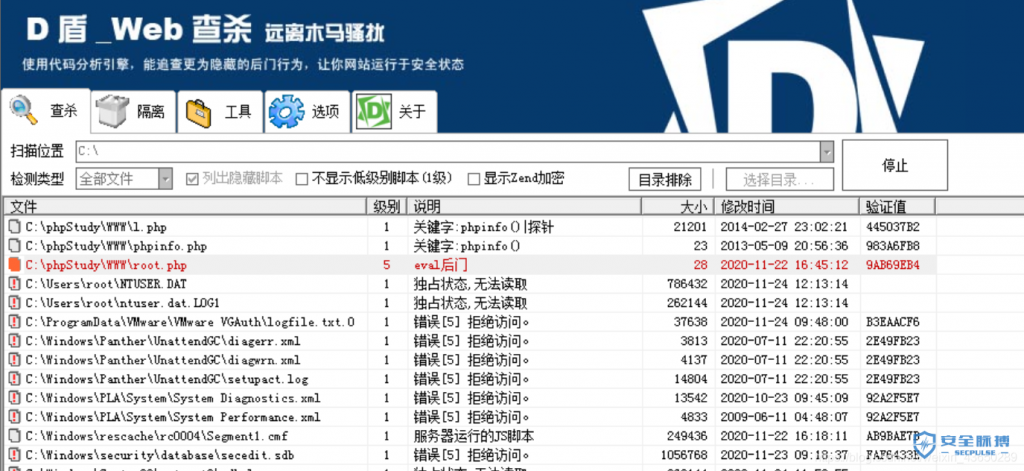Sort by the 验证值 column header
This screenshot has width=1024, height=471.
pyautogui.click(x=897, y=207)
